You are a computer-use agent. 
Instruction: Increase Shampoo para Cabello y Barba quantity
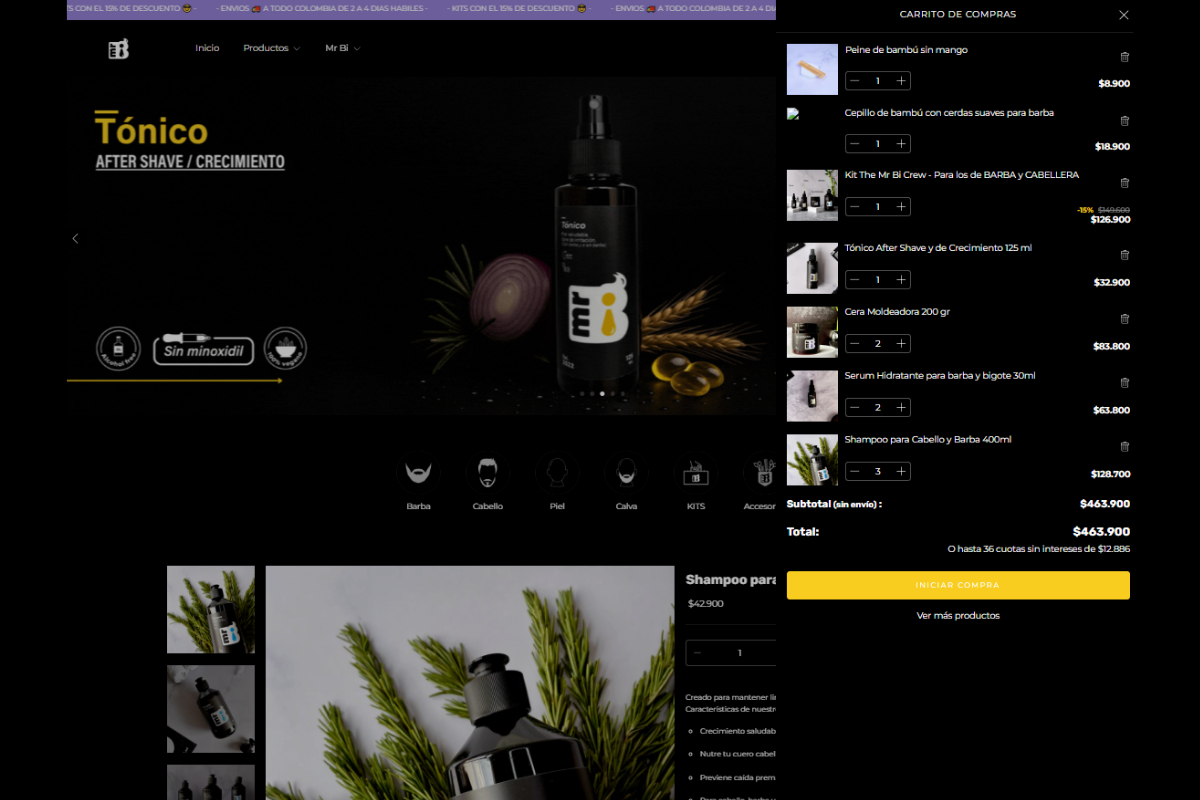click(902, 471)
